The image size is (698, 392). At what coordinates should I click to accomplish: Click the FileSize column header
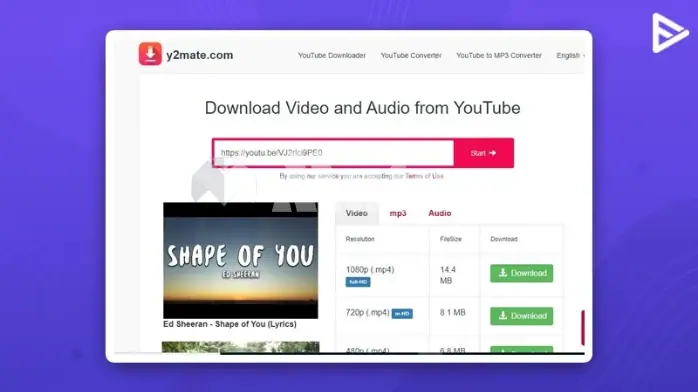tap(450, 239)
